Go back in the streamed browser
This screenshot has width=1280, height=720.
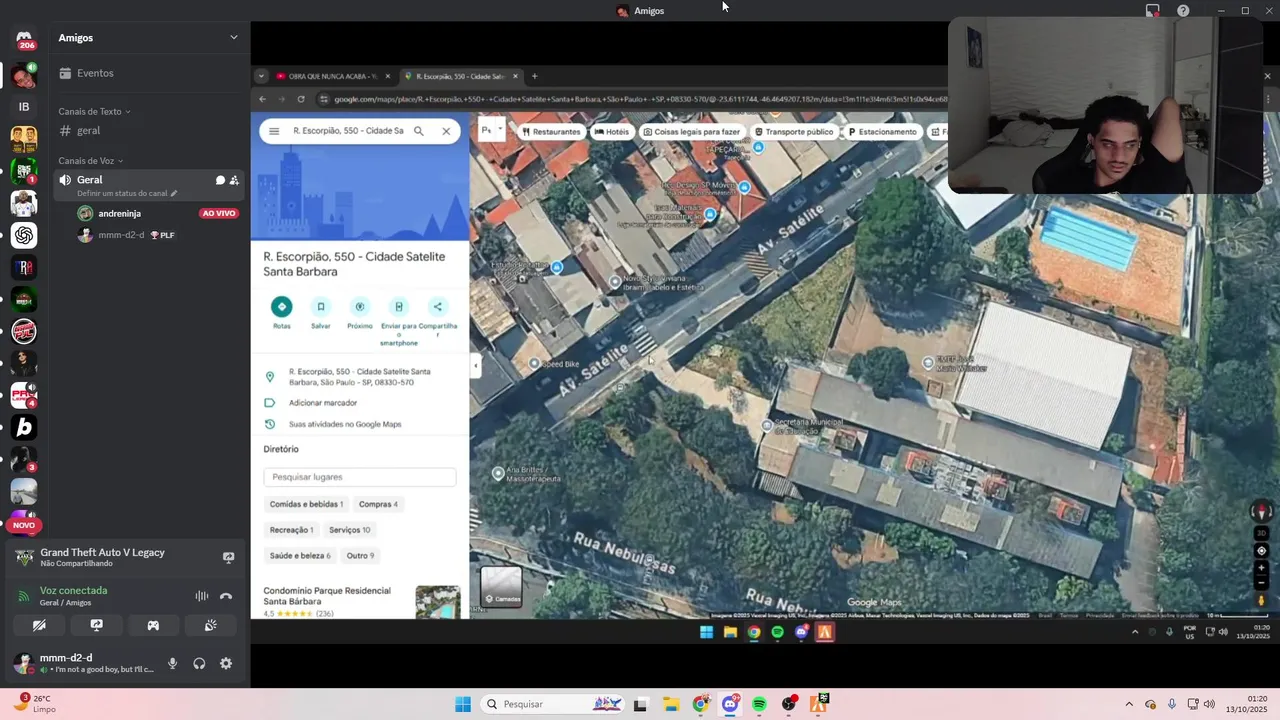tap(262, 99)
